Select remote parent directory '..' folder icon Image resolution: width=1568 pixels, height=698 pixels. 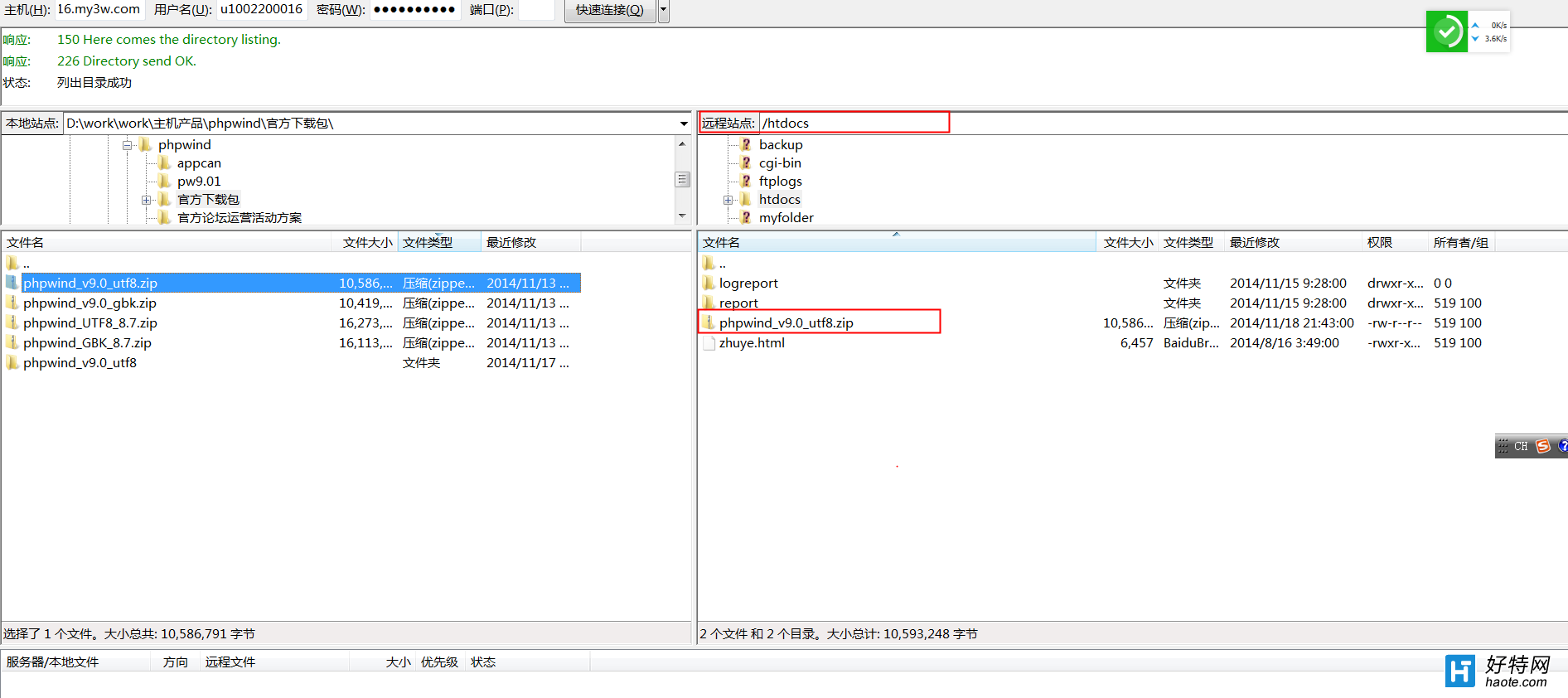pyautogui.click(x=709, y=264)
